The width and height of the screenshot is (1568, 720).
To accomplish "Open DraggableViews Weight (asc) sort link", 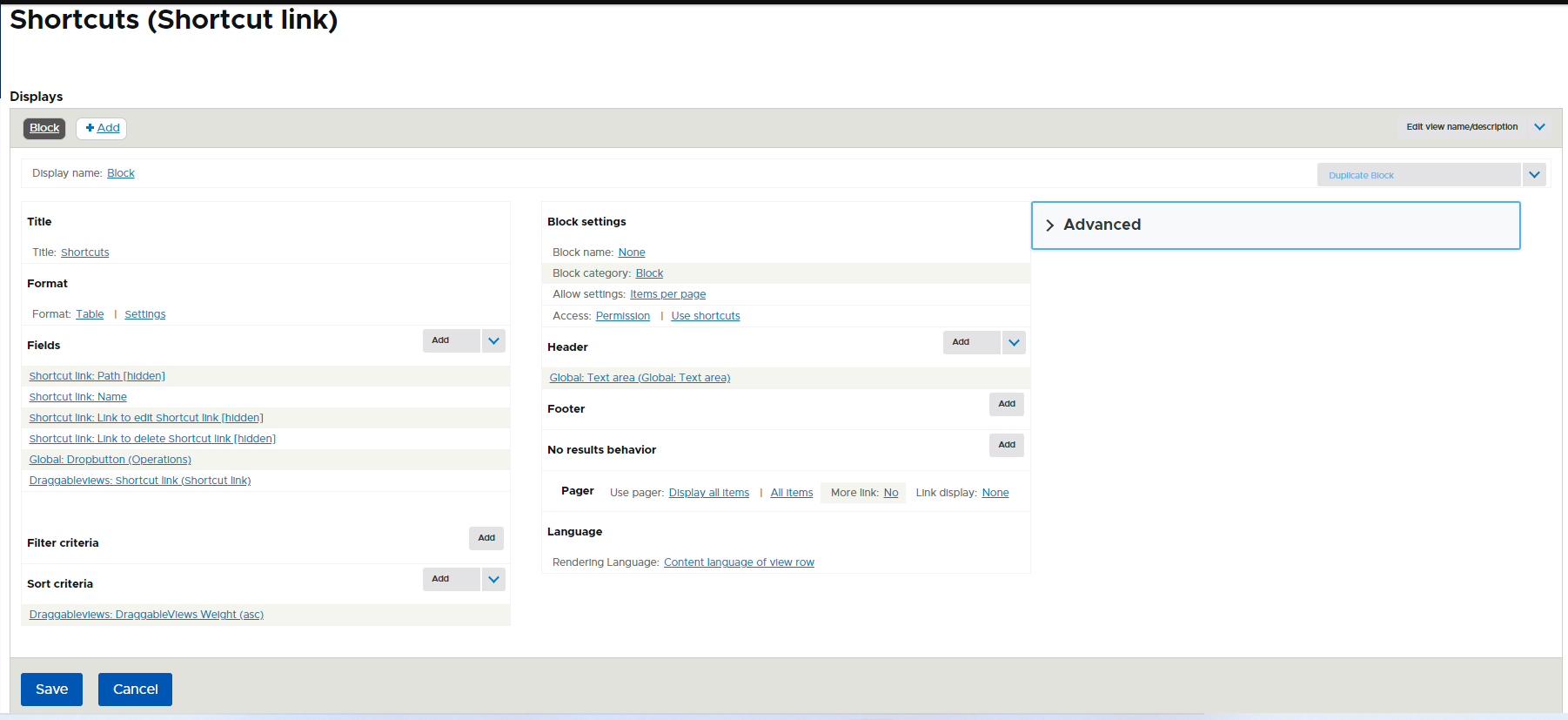I will pos(146,615).
